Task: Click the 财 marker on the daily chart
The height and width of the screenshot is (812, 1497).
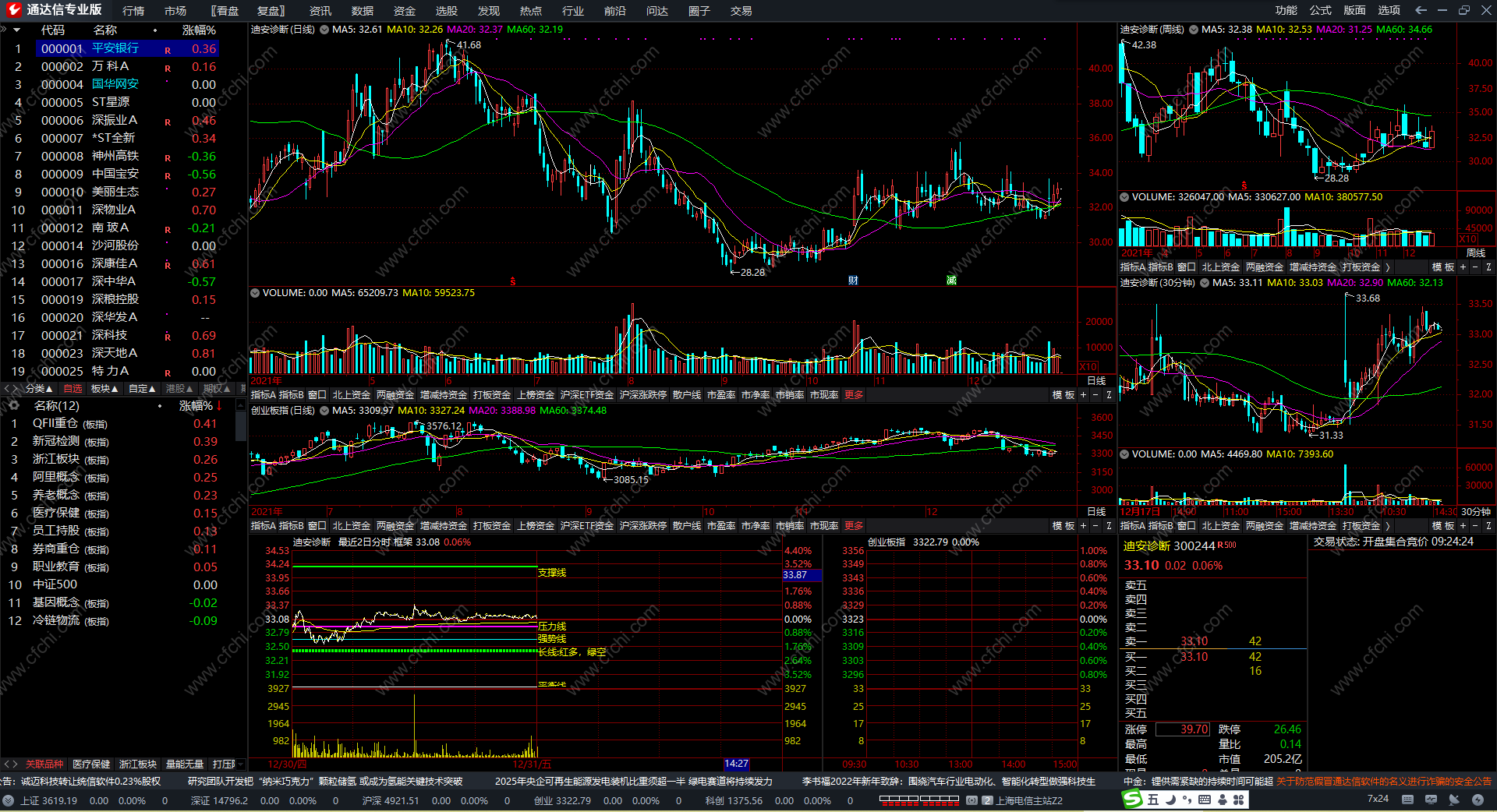Action: point(853,281)
